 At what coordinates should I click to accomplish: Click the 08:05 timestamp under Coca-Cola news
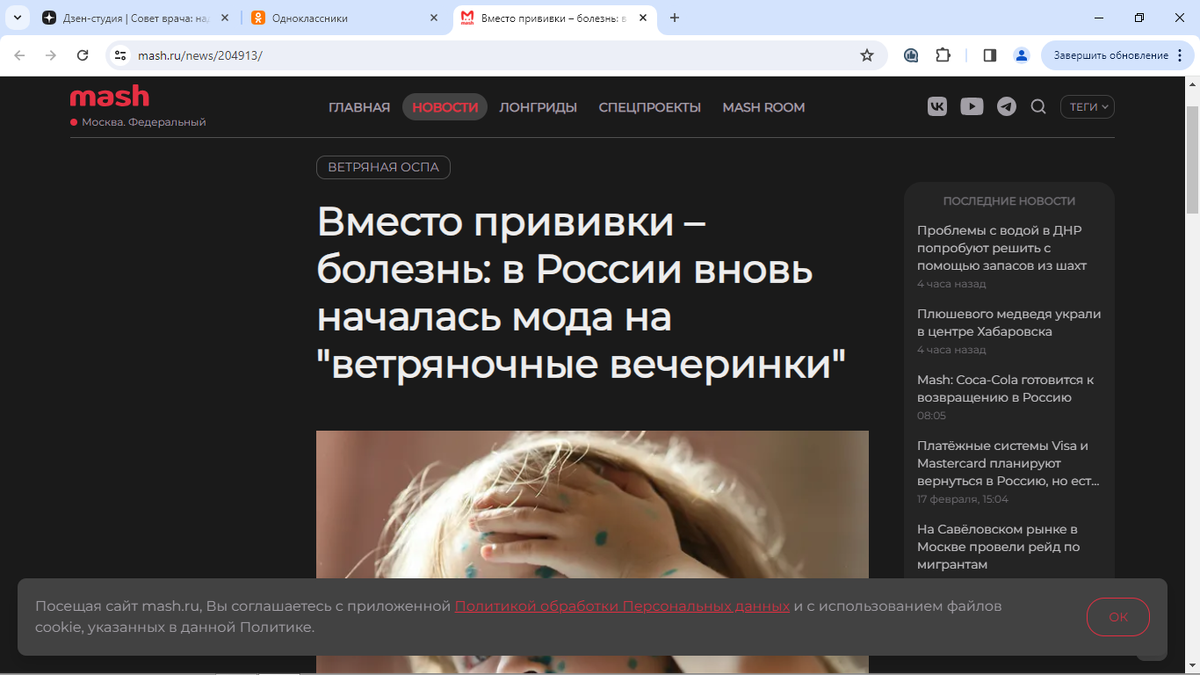click(x=931, y=415)
